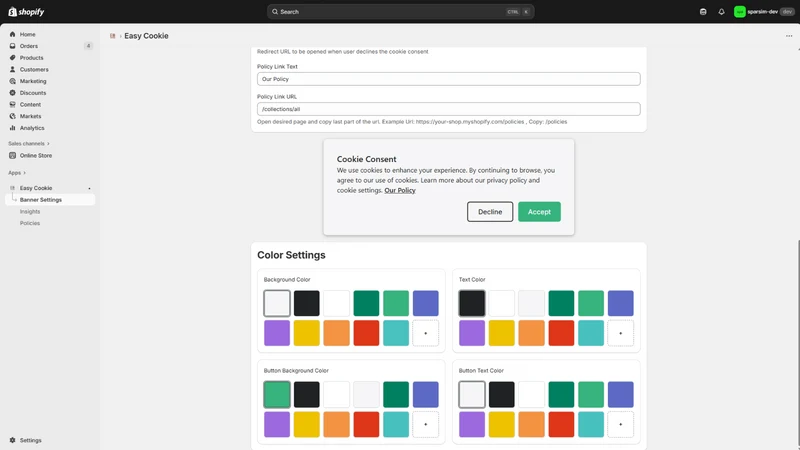The image size is (800, 450).
Task: Select black Text Color swatch
Action: coord(472,303)
